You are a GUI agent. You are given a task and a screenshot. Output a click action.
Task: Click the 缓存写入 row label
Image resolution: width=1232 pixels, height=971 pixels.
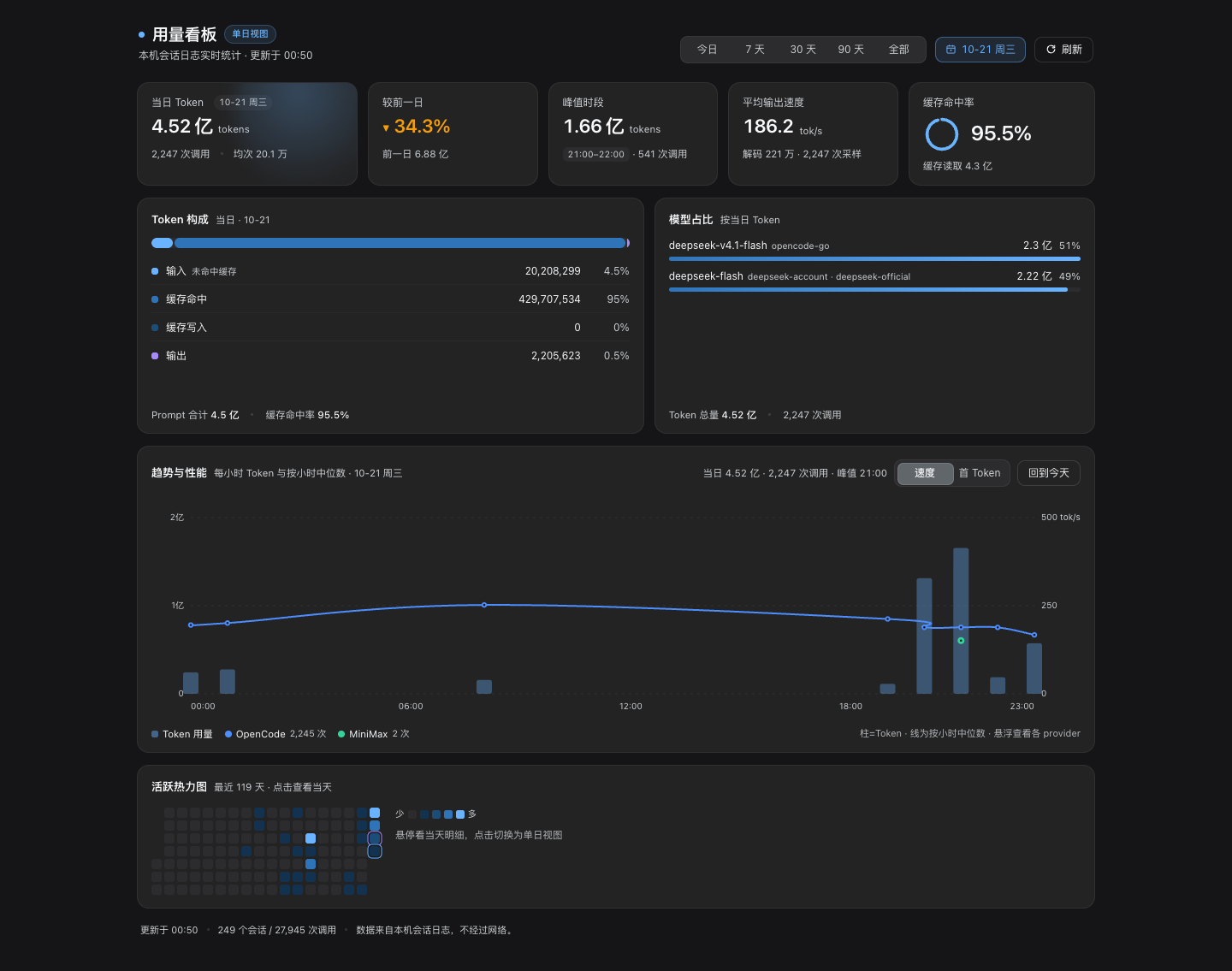coord(187,328)
